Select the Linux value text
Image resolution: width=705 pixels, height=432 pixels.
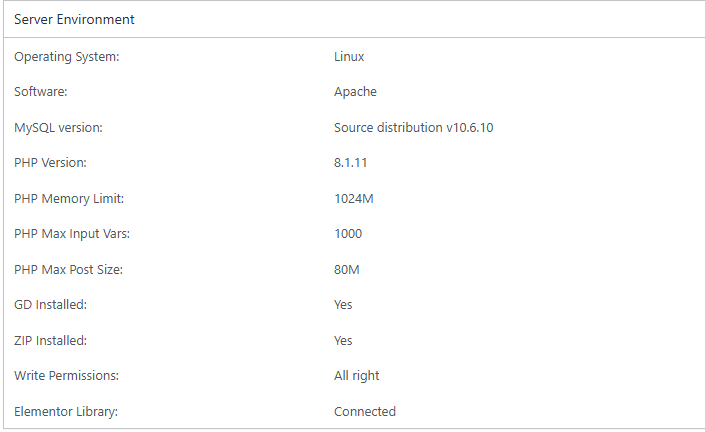349,57
